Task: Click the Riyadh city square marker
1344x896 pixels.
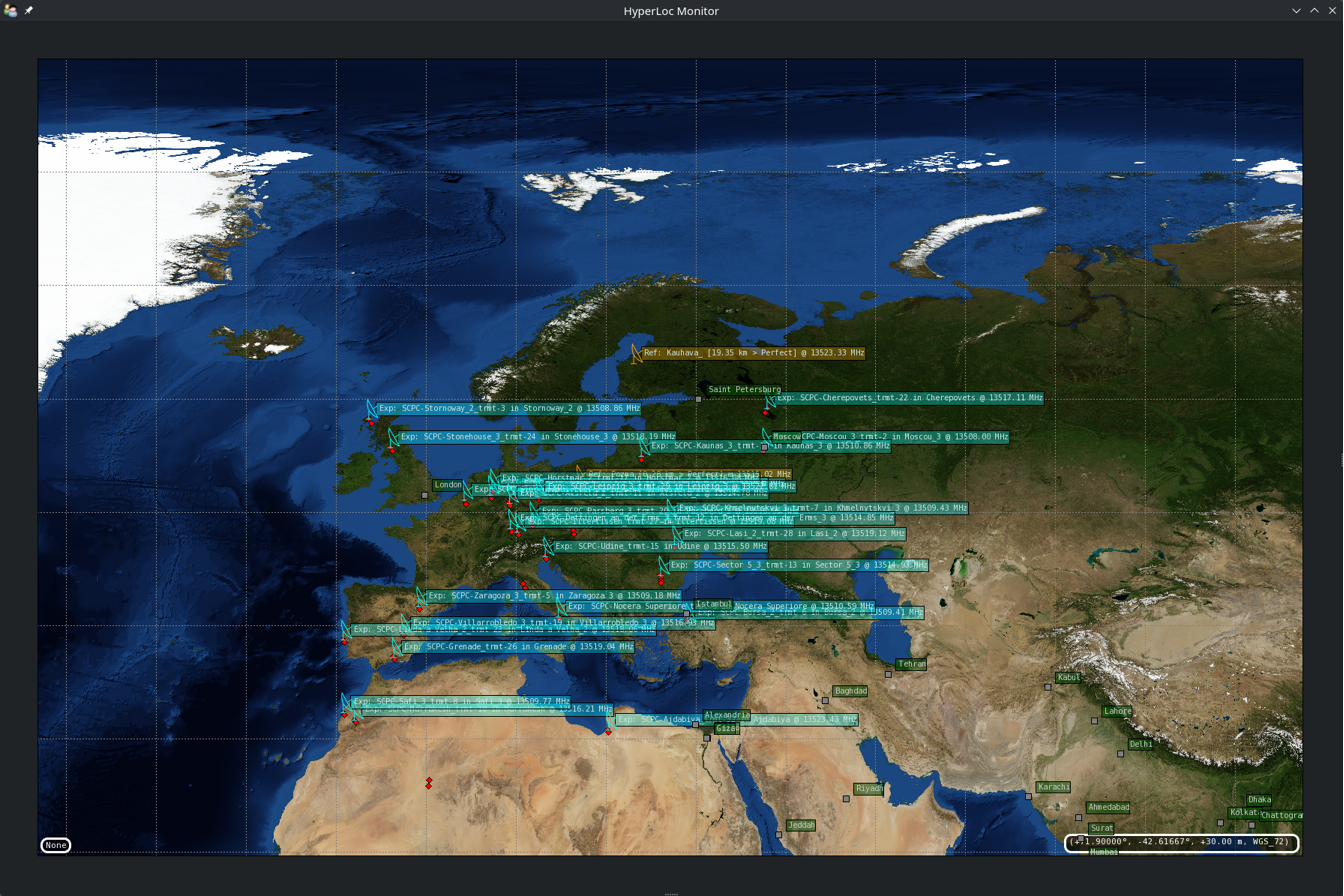Action: pyautogui.click(x=846, y=798)
